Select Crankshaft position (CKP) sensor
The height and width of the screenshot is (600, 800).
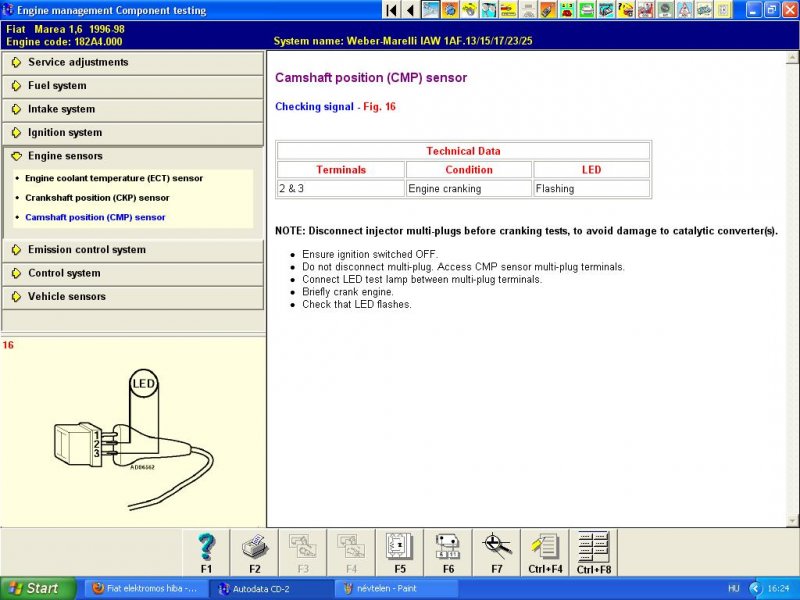[x=97, y=198]
